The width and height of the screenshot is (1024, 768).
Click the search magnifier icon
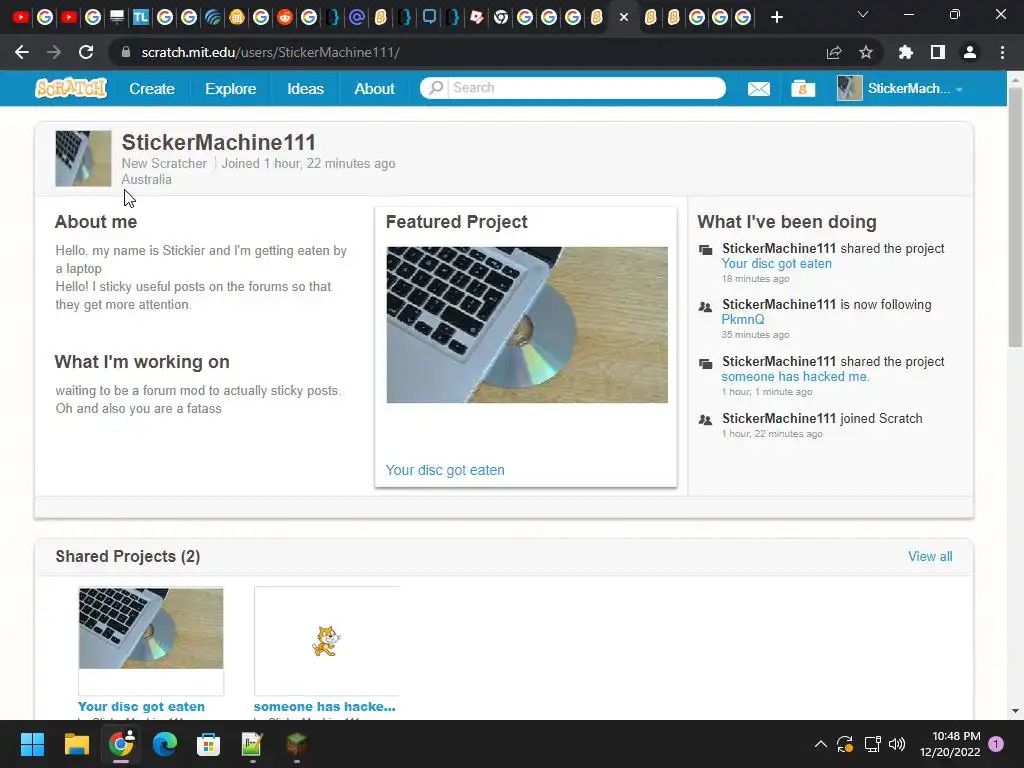436,88
